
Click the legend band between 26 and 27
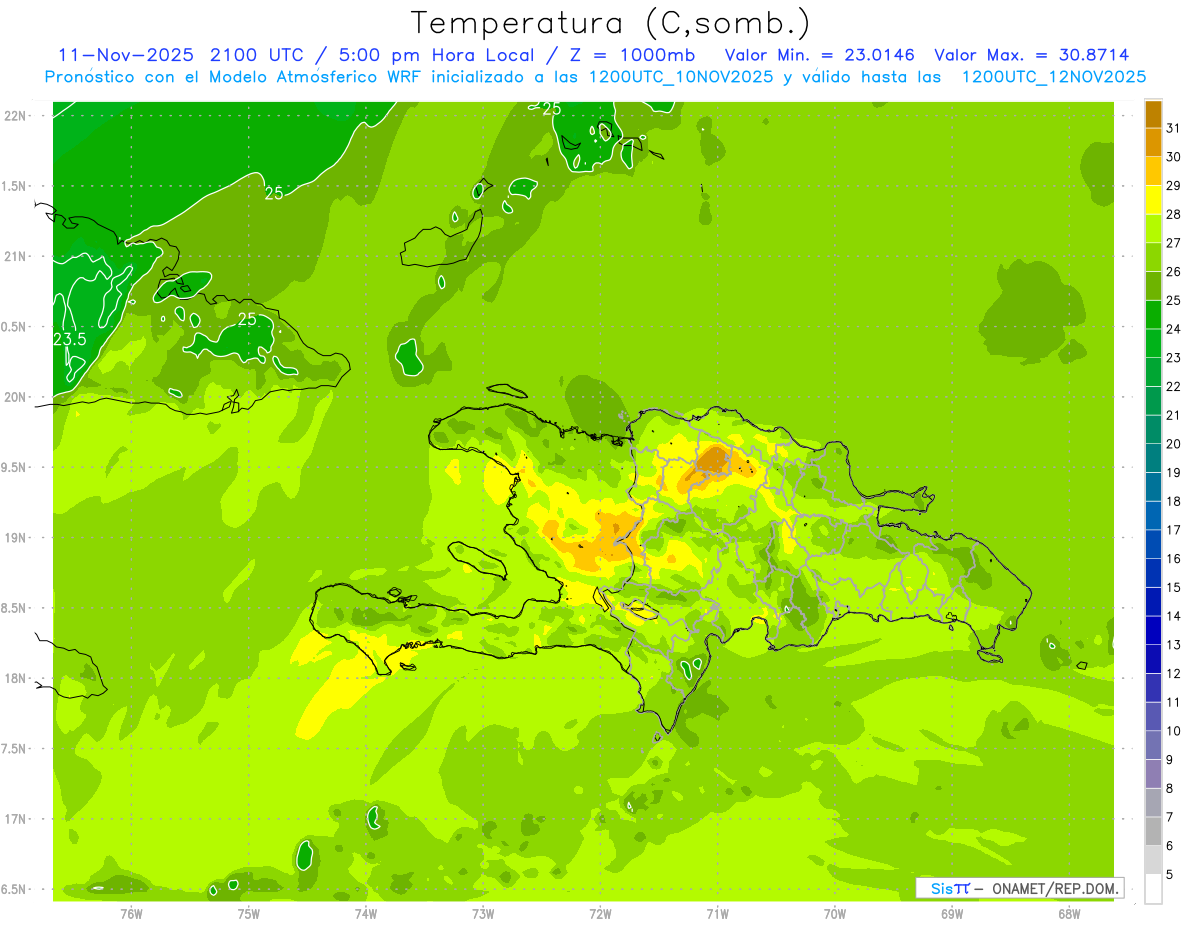[x=1153, y=257]
